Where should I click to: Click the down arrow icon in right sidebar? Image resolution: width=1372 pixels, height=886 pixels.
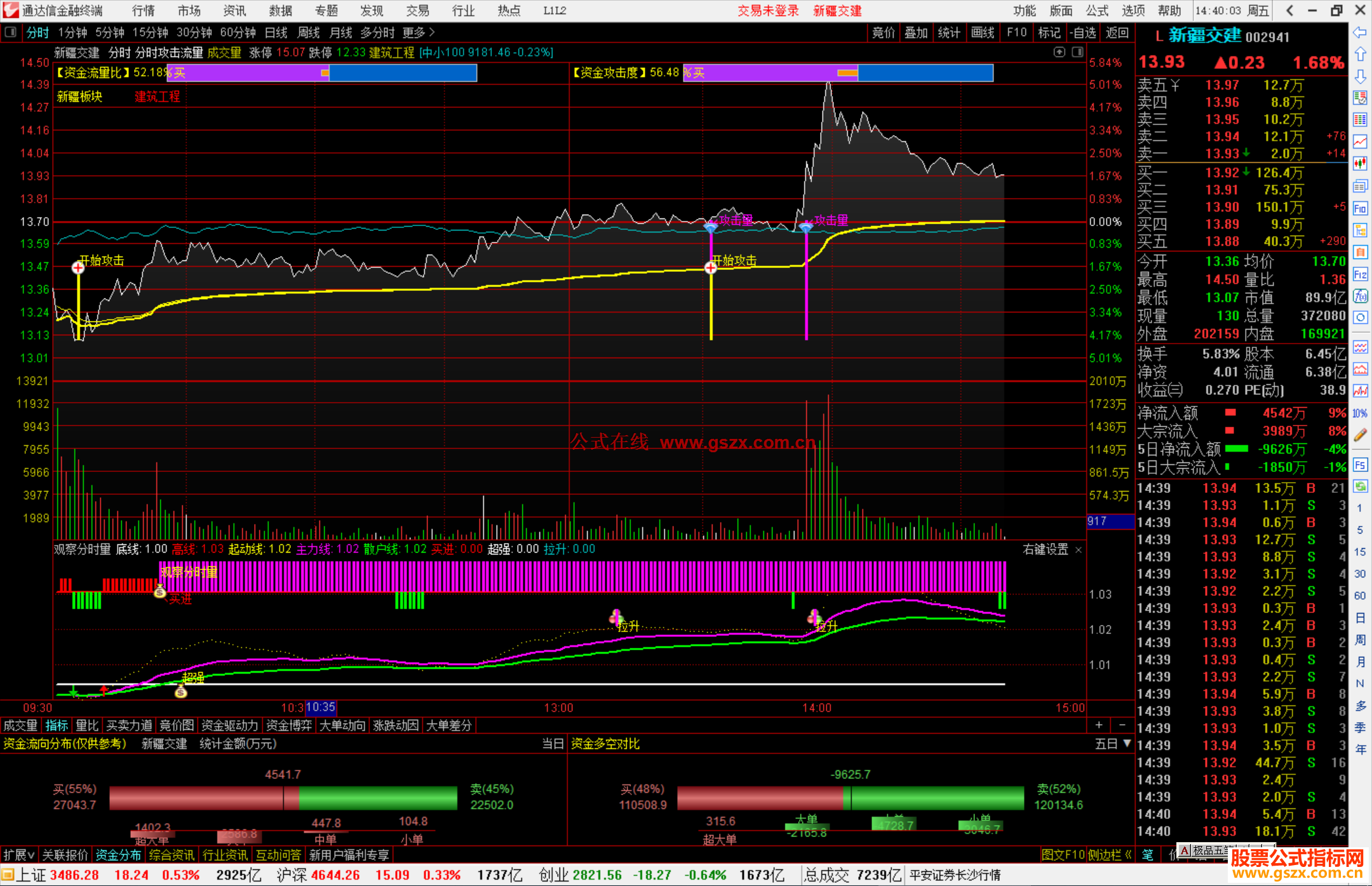1360,76
